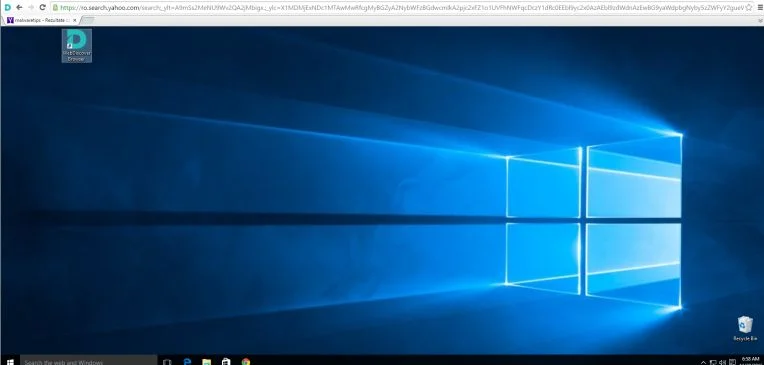
Task: Open the Windows Store taskbar icon
Action: pyautogui.click(x=226, y=362)
